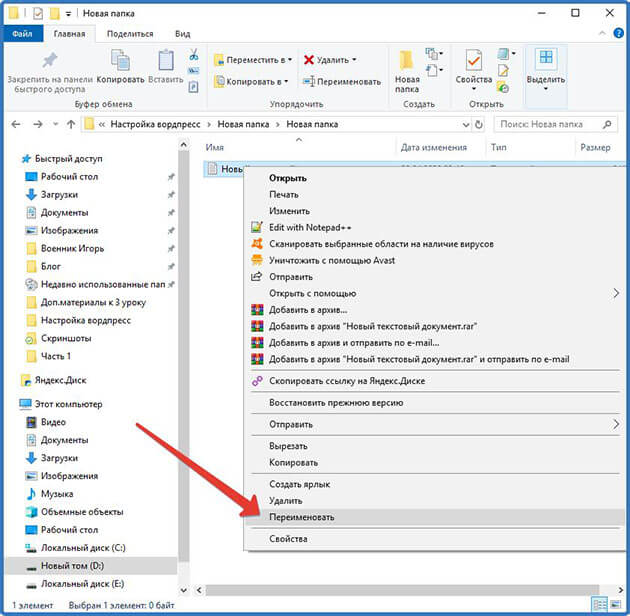Screen dimensions: 630x616
Task: Click Удалить in context menu
Action: [x=435, y=501]
